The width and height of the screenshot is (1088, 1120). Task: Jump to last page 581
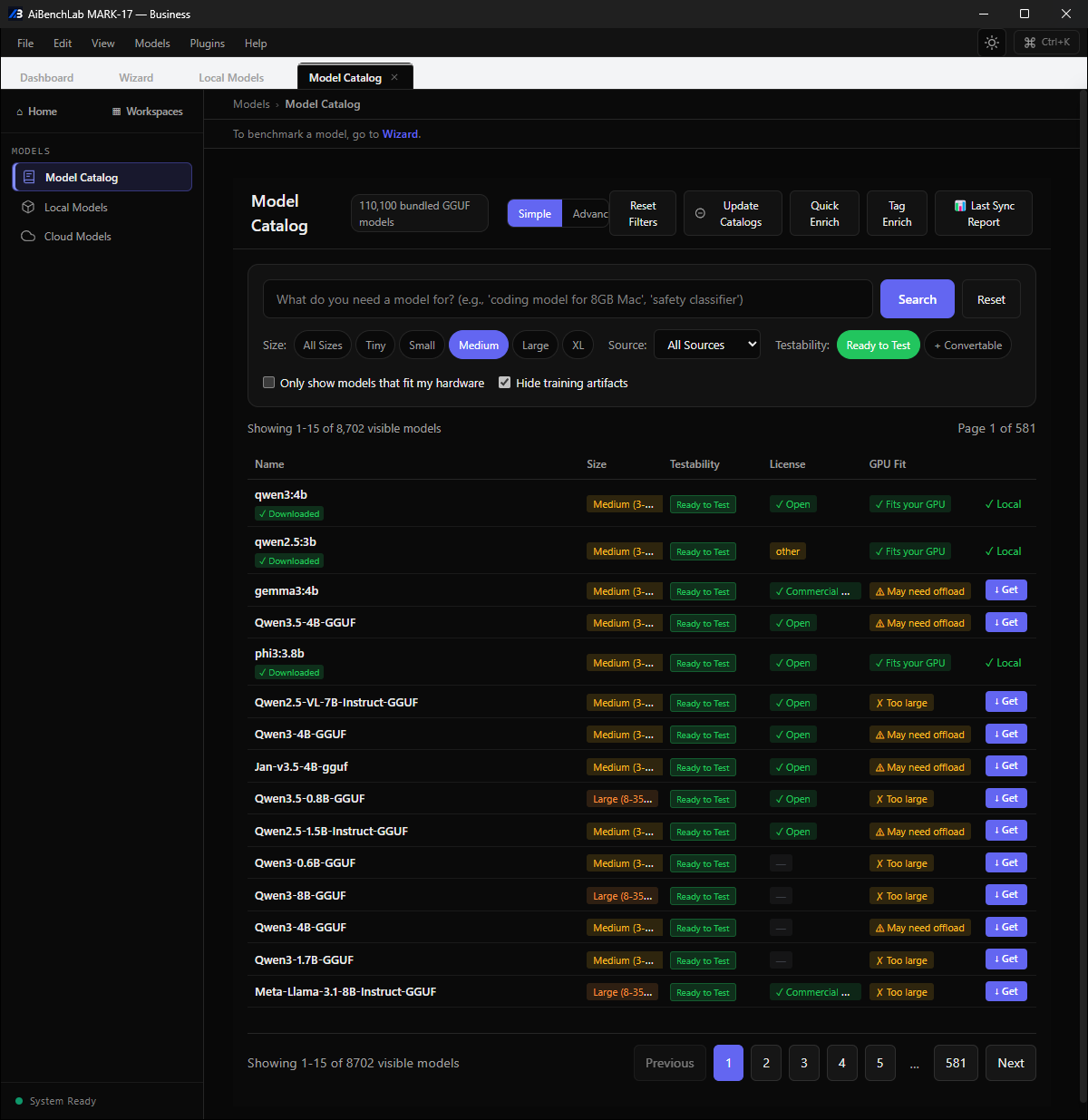(x=956, y=1063)
